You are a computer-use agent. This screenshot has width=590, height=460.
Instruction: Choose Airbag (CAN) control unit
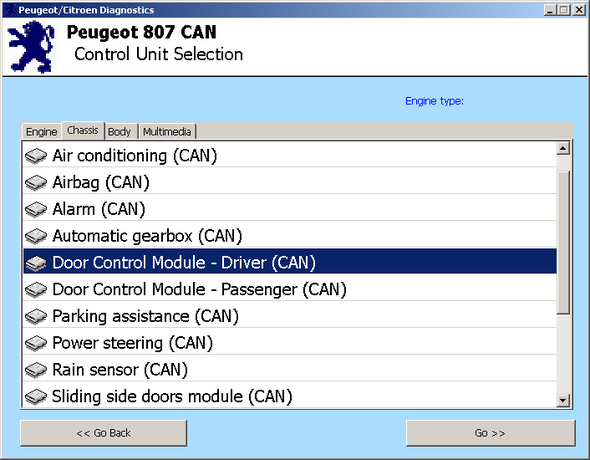(x=290, y=182)
